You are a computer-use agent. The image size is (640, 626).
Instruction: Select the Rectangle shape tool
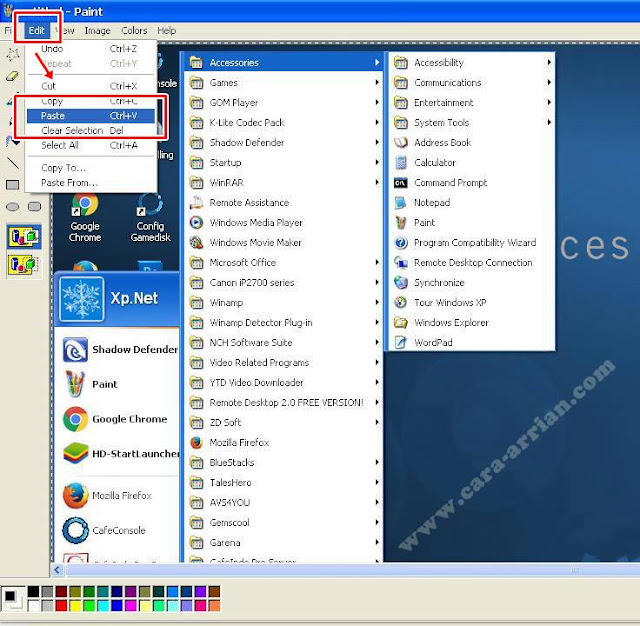click(x=12, y=185)
